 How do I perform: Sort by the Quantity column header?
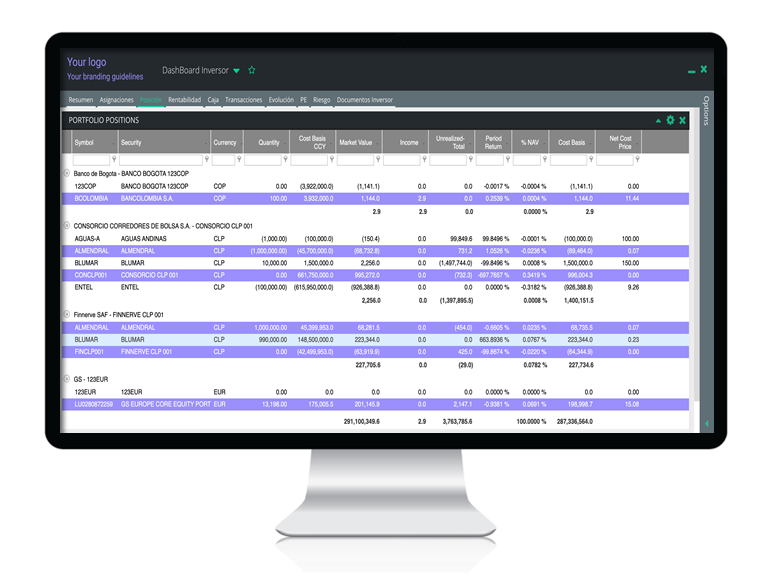tap(266, 143)
